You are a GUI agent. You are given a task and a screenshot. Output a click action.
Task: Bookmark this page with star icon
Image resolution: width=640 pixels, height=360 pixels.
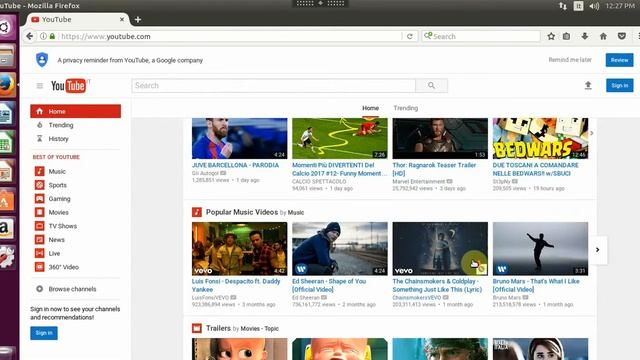point(551,36)
